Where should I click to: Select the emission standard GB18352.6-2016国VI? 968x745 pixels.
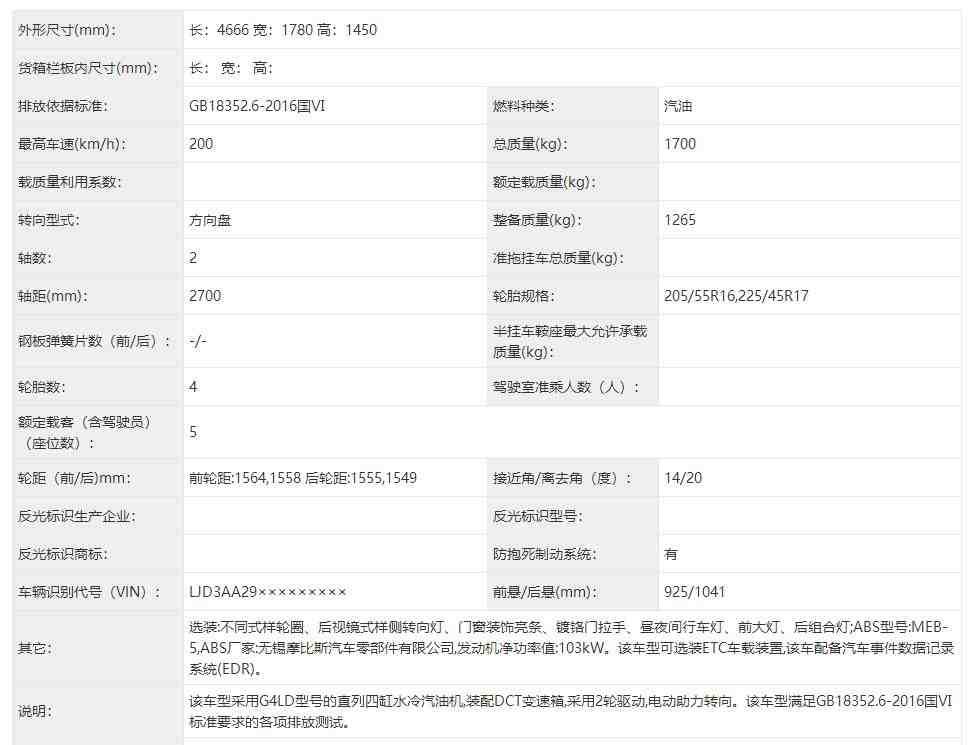tap(265, 105)
